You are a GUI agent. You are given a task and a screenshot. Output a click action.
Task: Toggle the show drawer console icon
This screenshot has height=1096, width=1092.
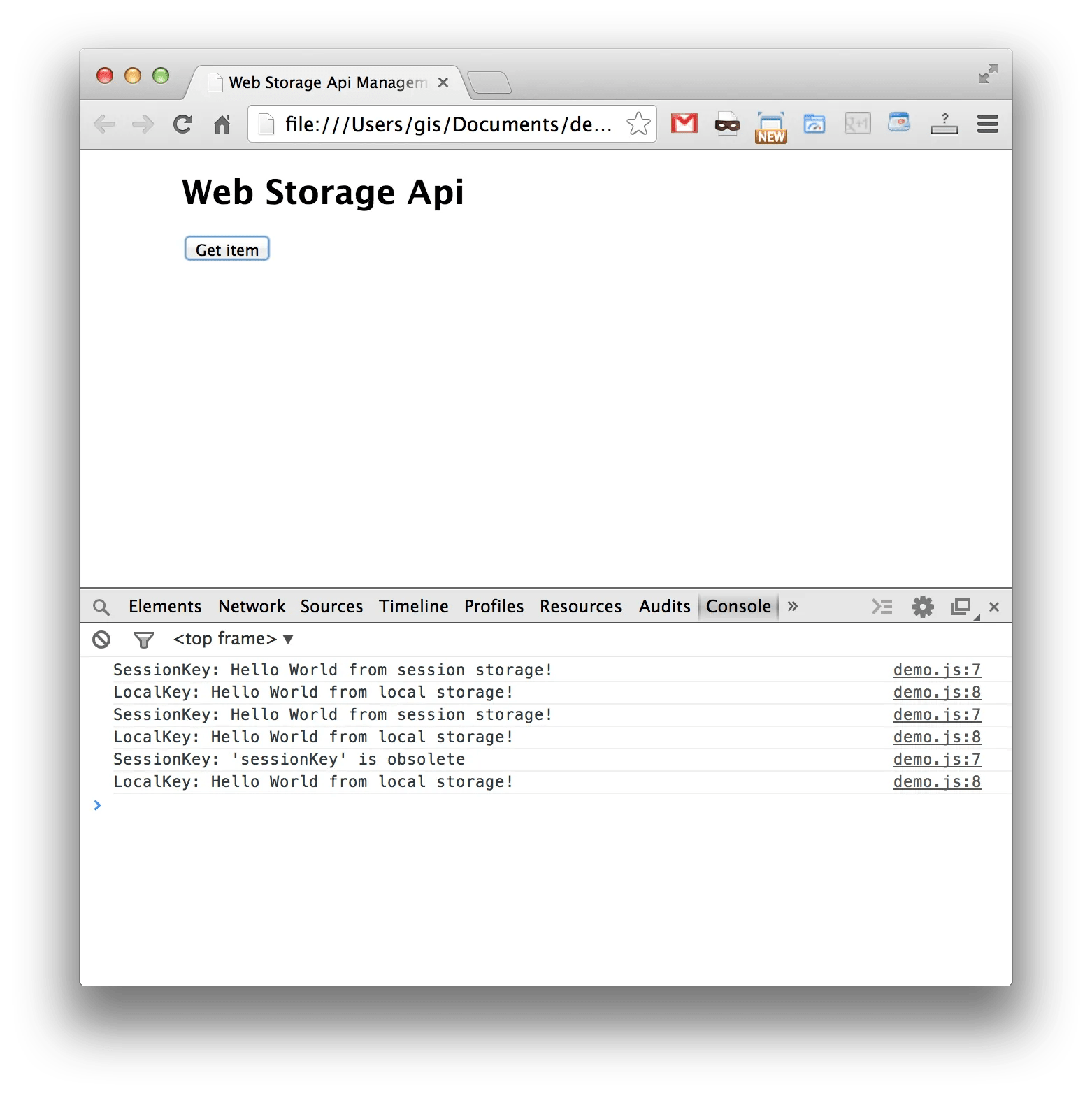(882, 606)
